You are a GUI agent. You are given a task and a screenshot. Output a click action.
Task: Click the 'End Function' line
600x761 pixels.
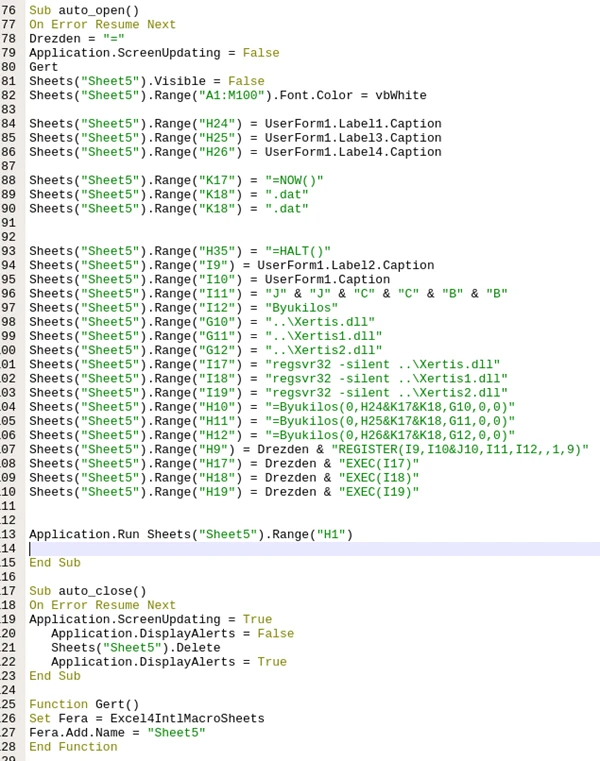click(73, 746)
